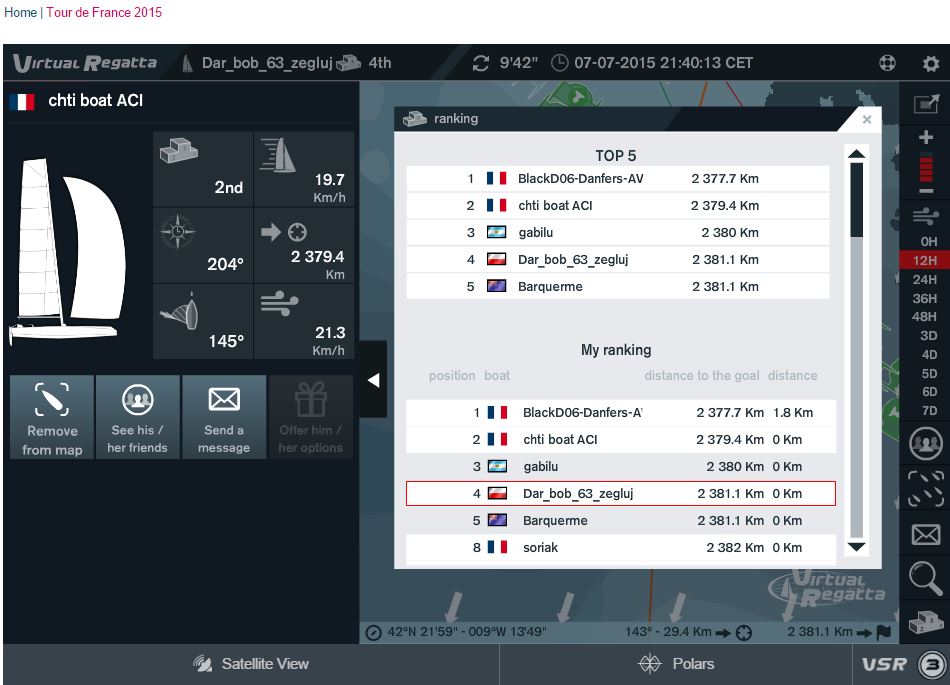950x685 pixels.
Task: Select highlighted Dar_bob_63_zegluj row in My ranking
Action: pos(621,494)
